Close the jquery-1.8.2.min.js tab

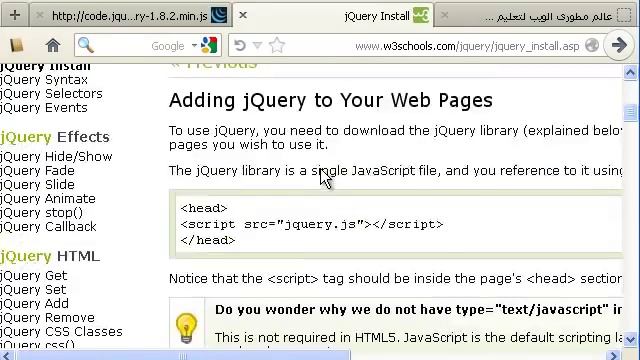(x=40, y=16)
